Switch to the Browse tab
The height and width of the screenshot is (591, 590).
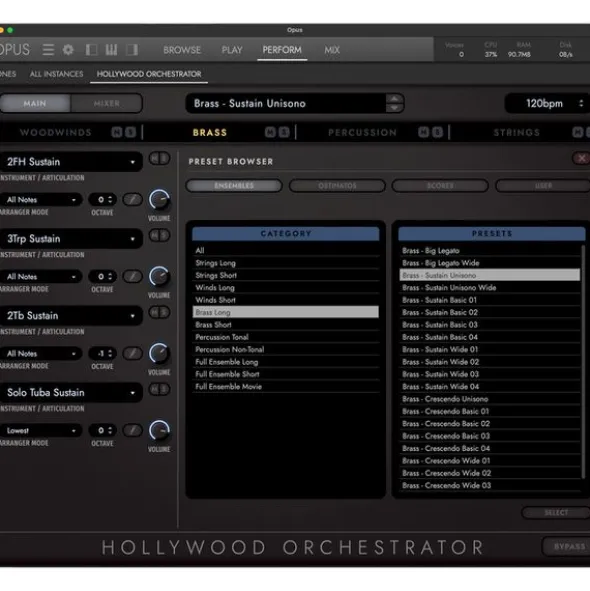click(x=182, y=50)
